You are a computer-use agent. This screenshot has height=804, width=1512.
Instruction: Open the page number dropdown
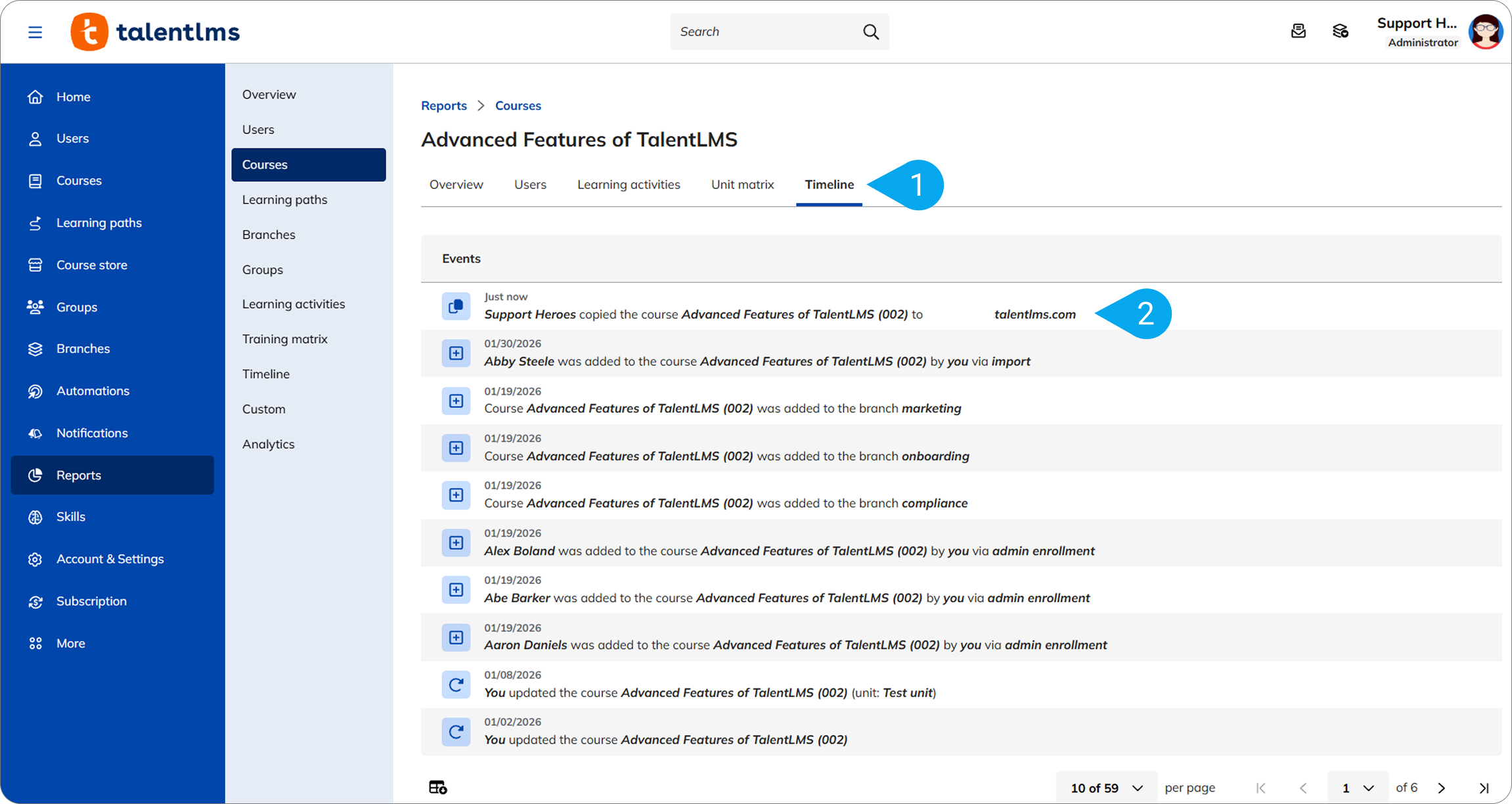point(1358,788)
